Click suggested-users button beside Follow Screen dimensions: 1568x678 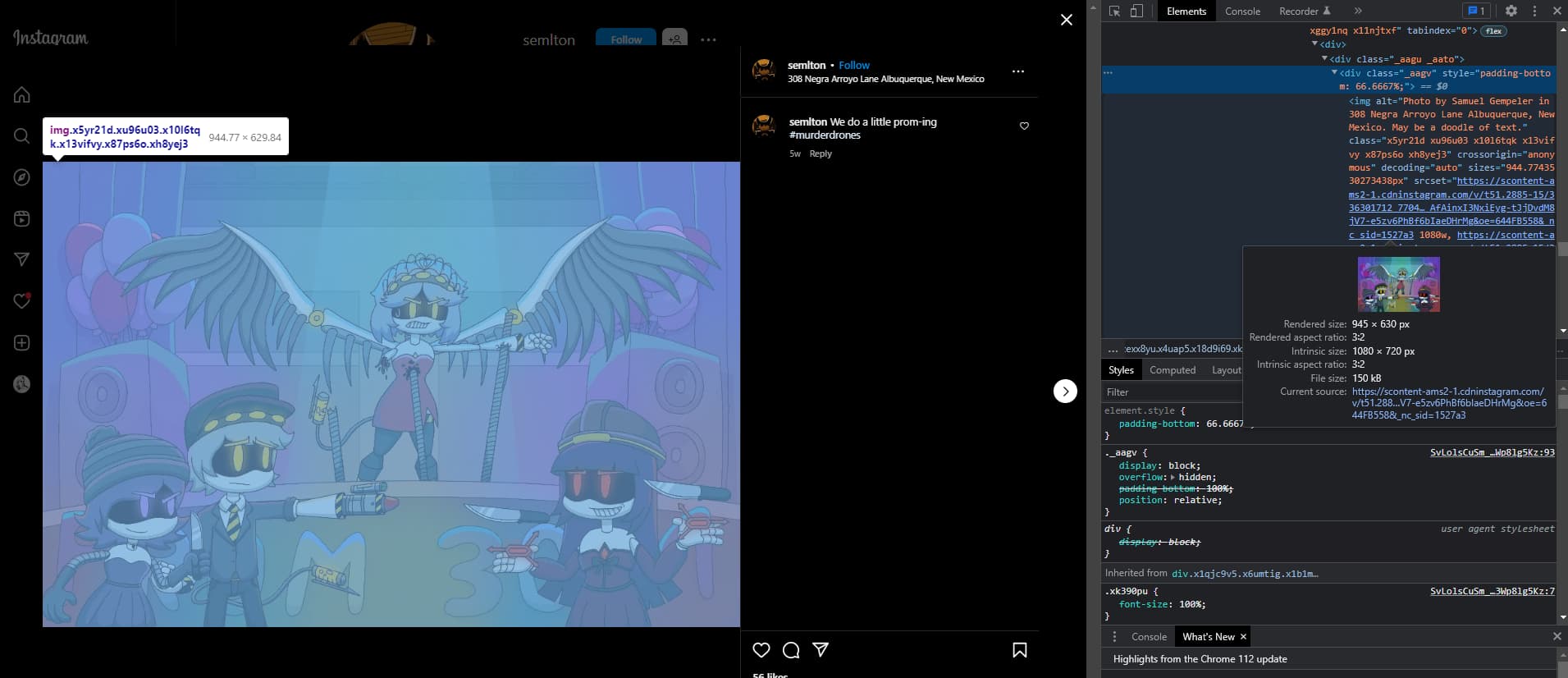pyautogui.click(x=674, y=39)
